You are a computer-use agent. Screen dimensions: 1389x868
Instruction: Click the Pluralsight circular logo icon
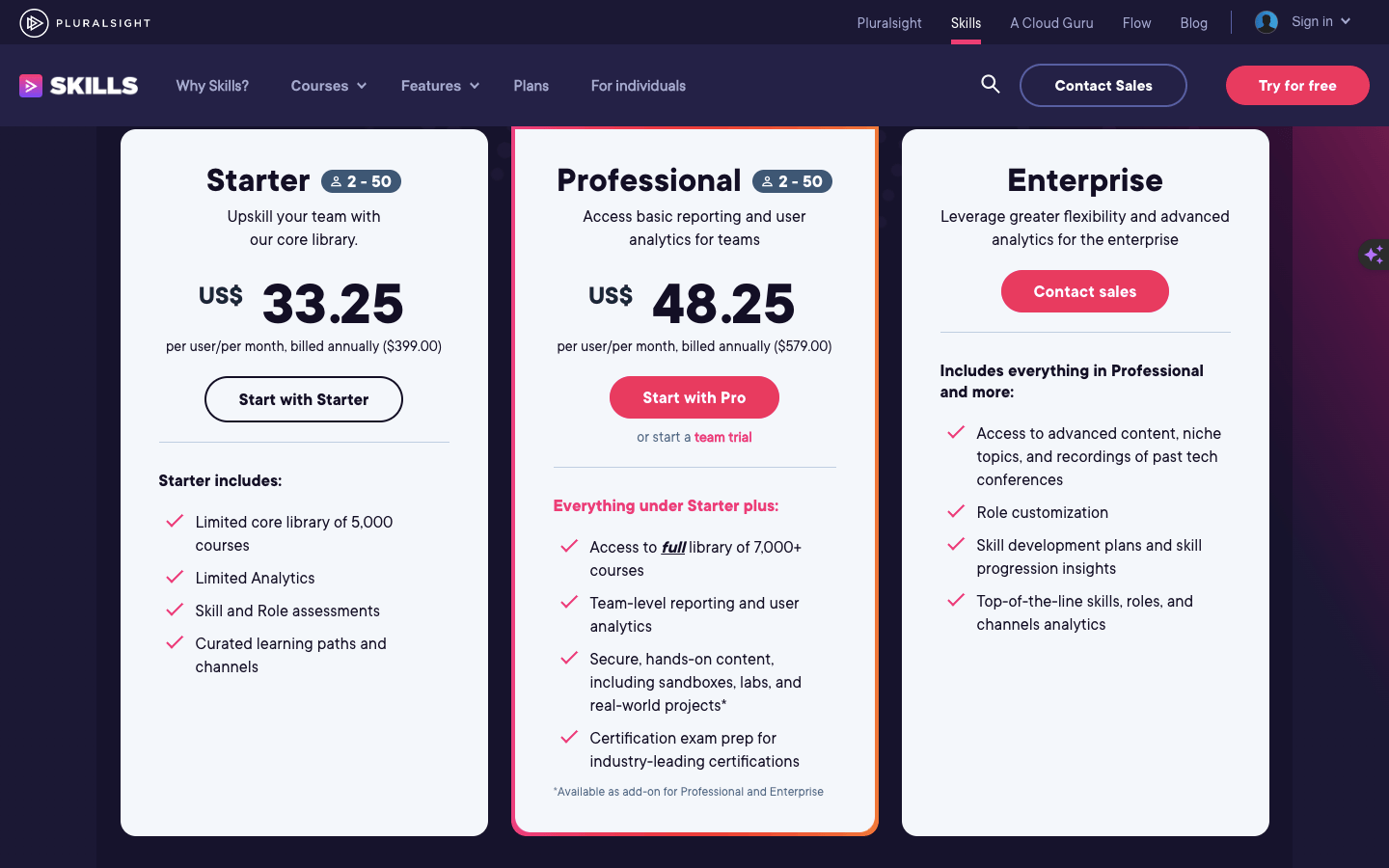(35, 22)
